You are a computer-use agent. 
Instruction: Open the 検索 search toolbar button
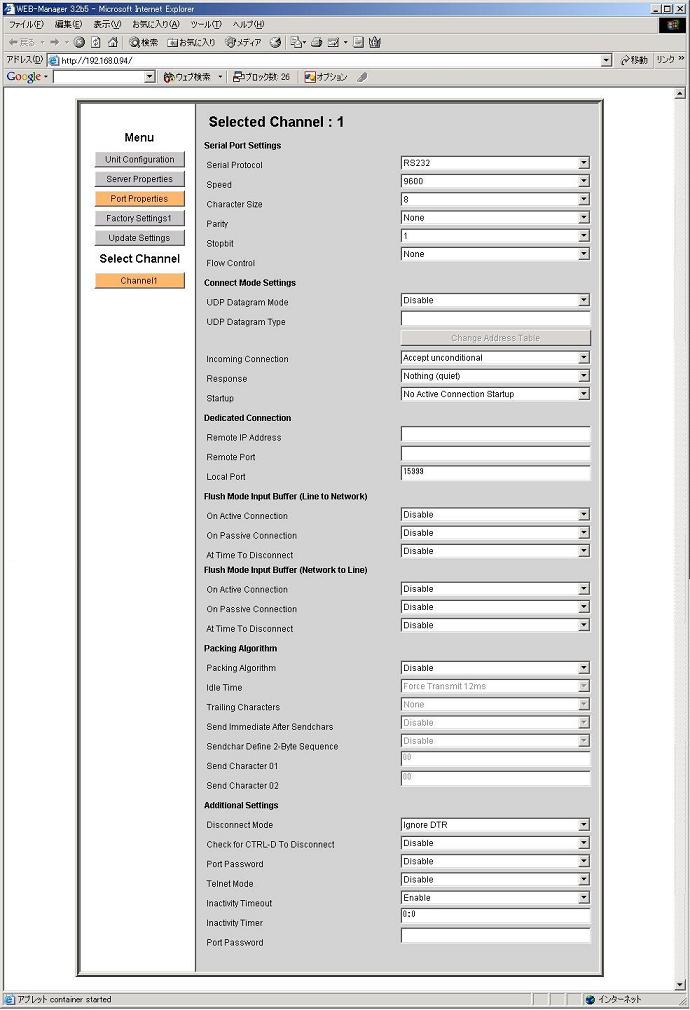click(143, 43)
